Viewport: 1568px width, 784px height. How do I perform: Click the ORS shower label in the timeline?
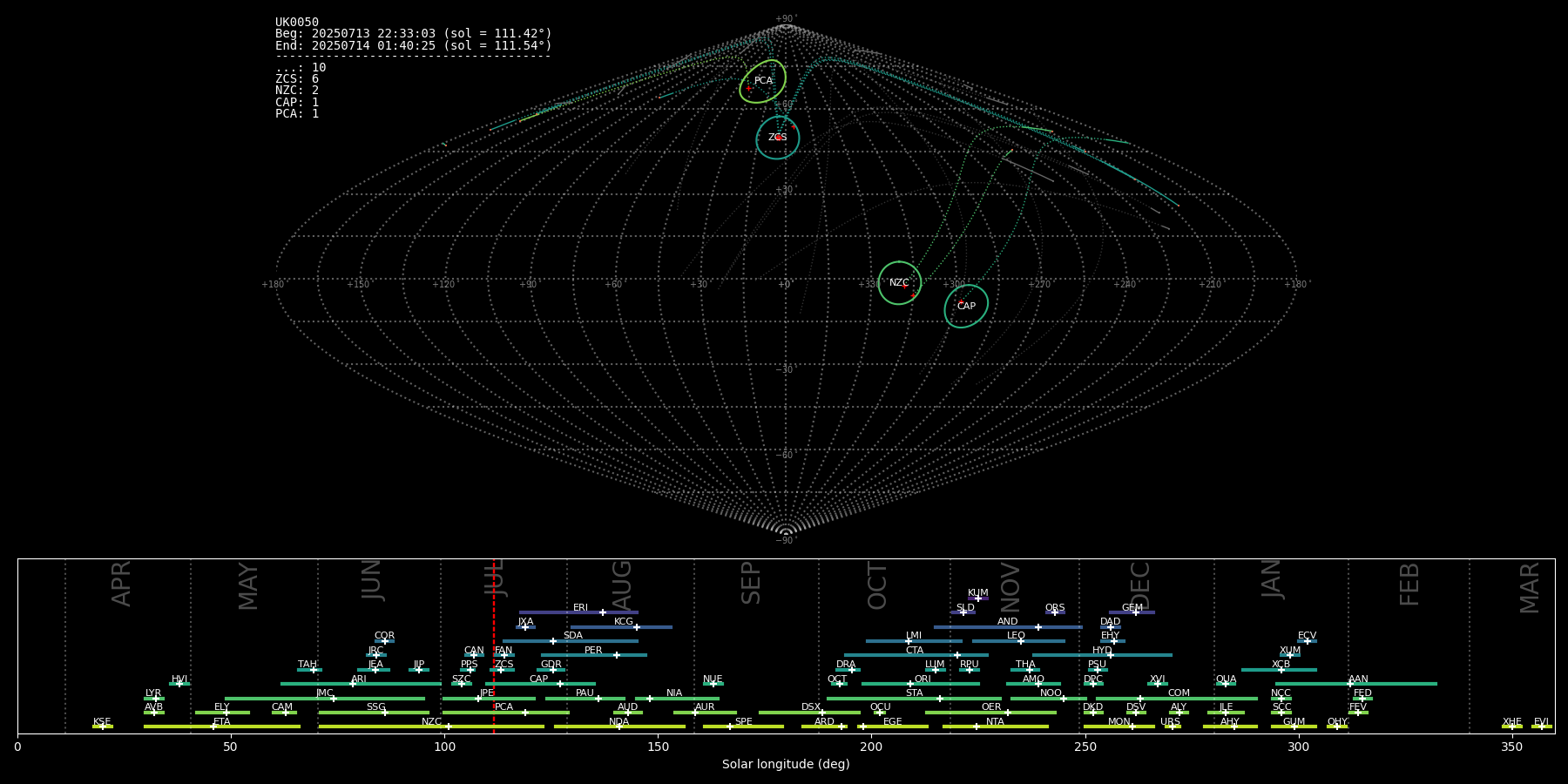point(1055,608)
